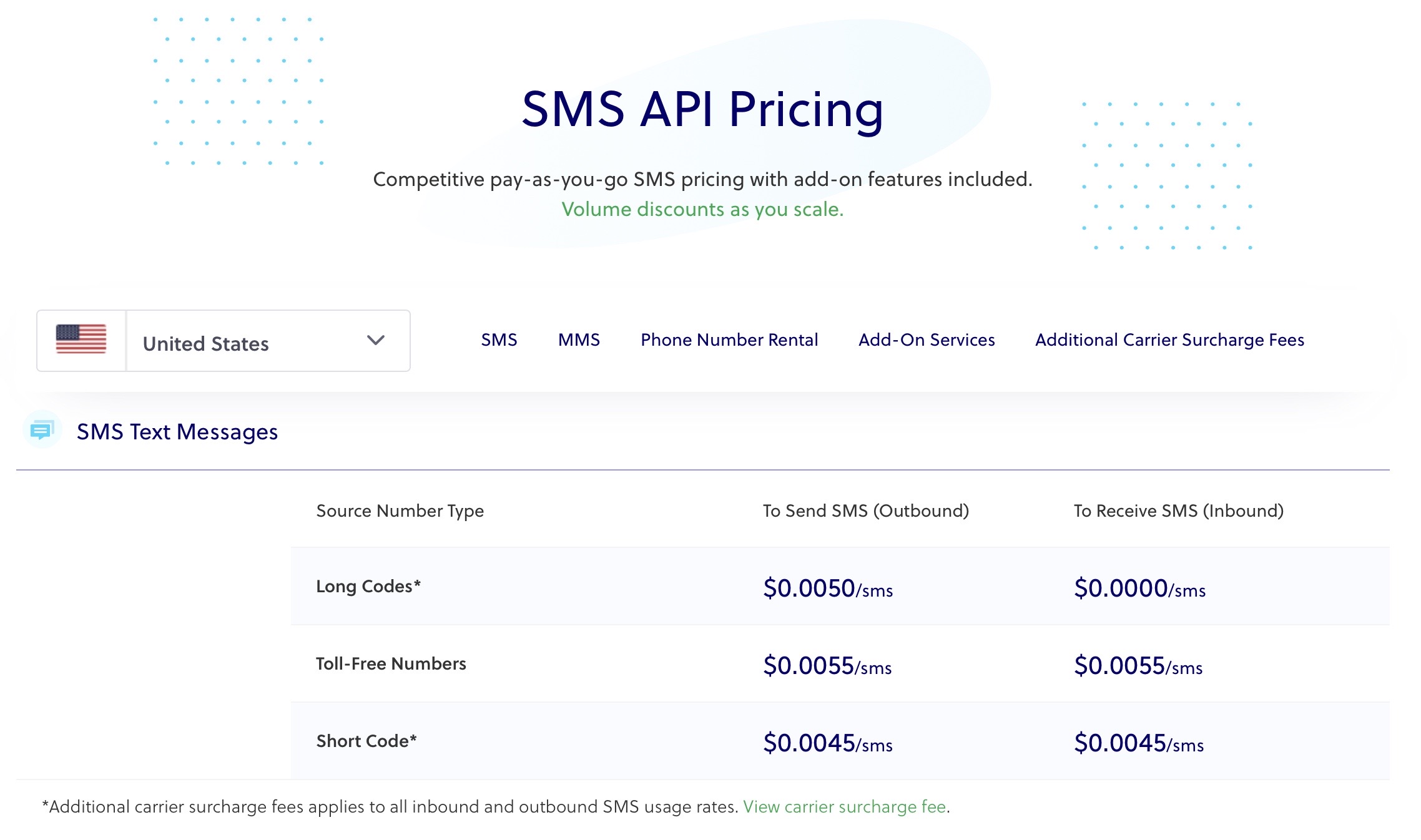This screenshot has height=840, width=1421.
Task: Click the Long Codes outbound price $0.0050
Action: click(827, 588)
